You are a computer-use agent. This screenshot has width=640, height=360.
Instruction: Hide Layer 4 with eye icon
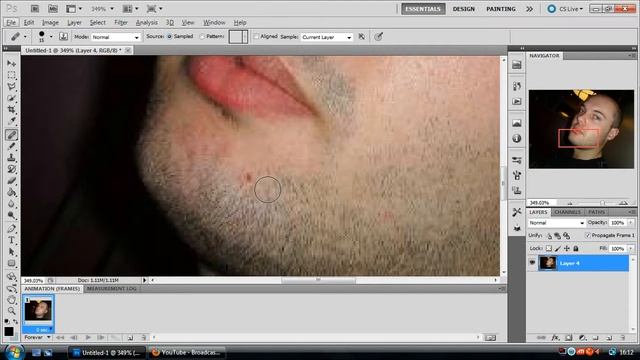tap(532, 263)
